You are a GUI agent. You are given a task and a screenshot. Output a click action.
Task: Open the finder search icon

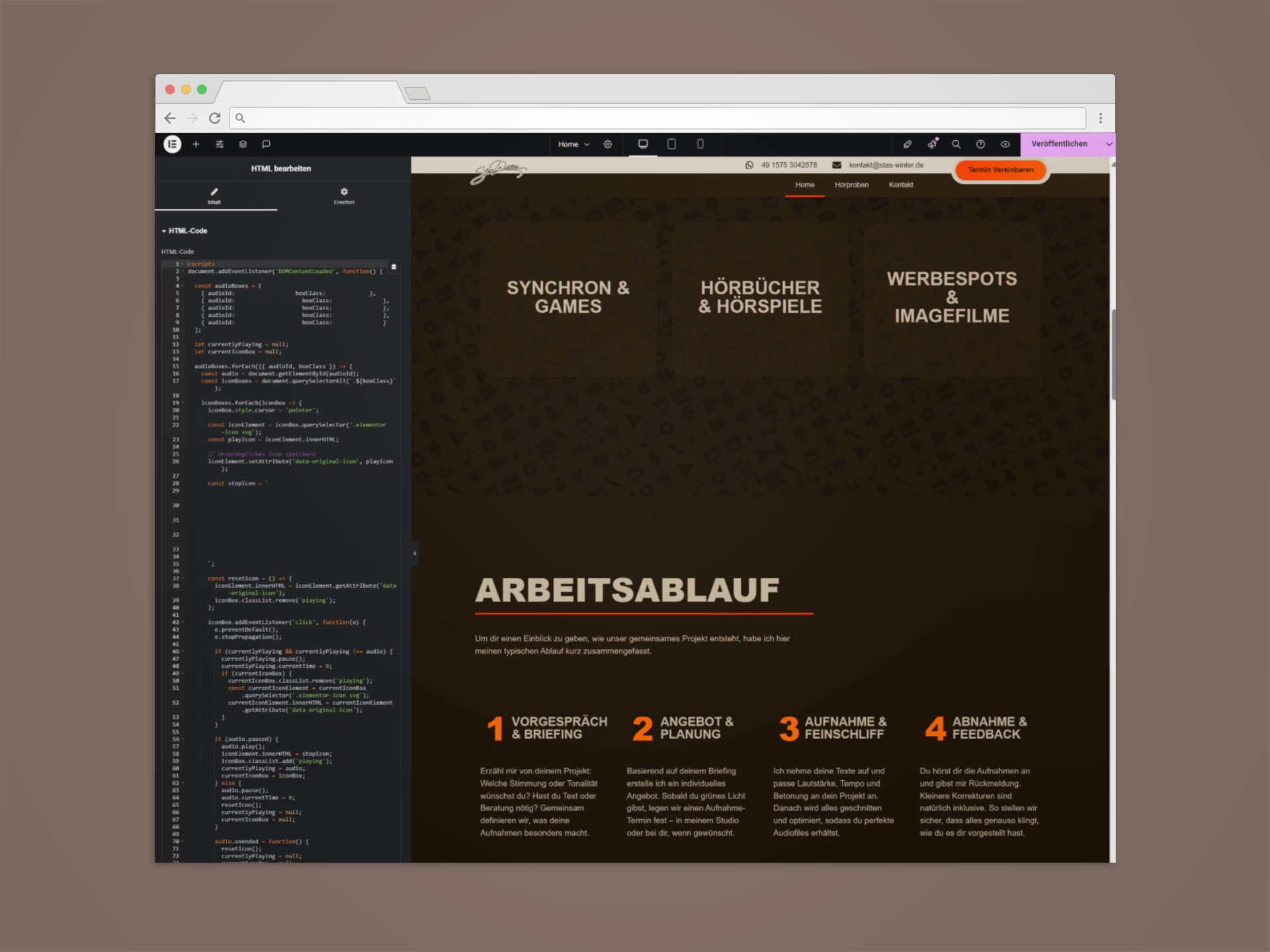pyautogui.click(x=956, y=144)
